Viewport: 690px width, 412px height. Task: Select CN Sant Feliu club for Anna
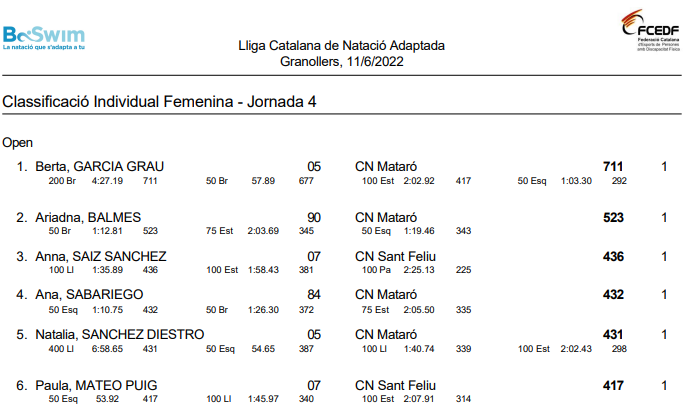click(395, 256)
